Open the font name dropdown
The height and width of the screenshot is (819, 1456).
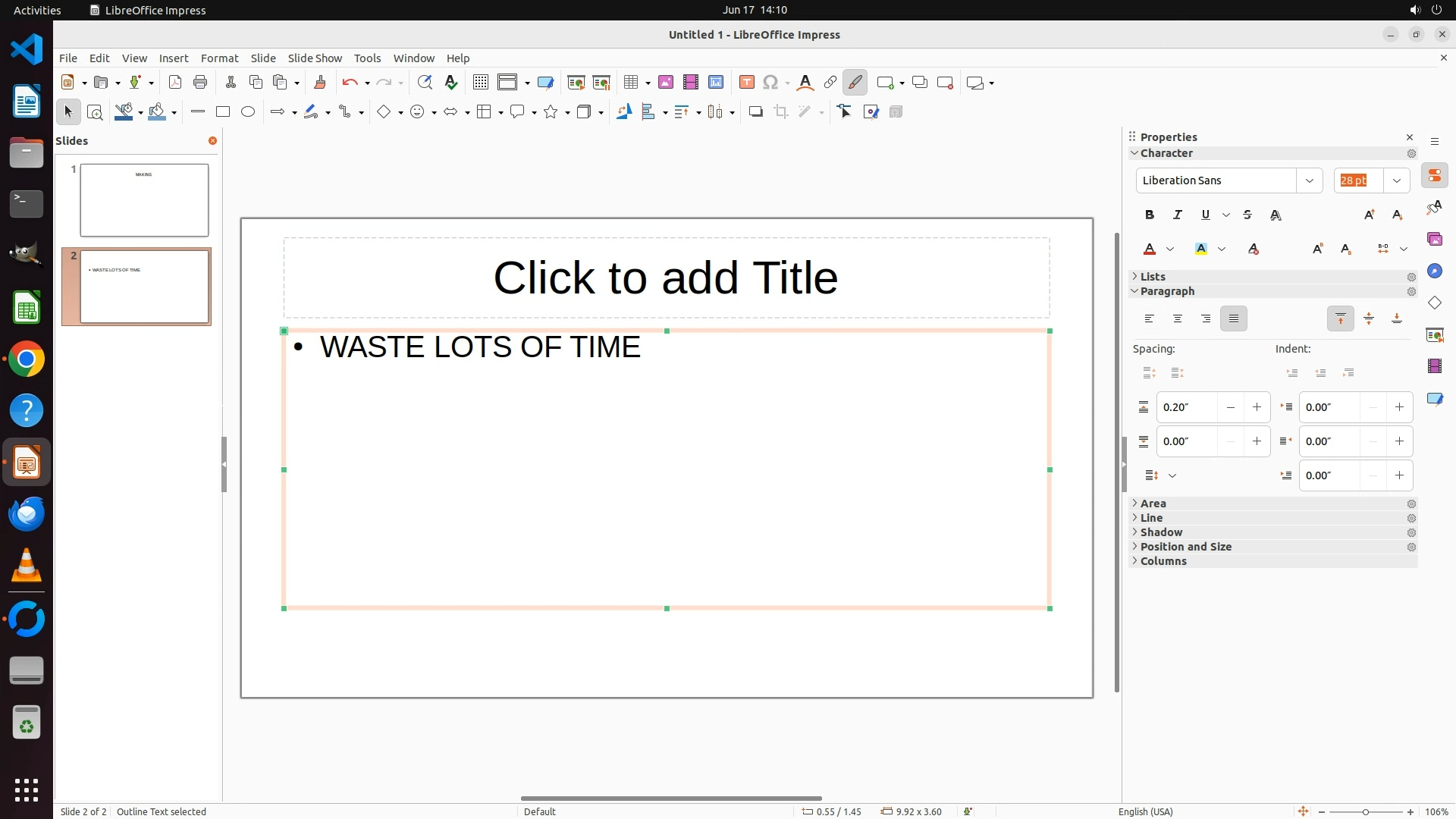click(x=1309, y=180)
